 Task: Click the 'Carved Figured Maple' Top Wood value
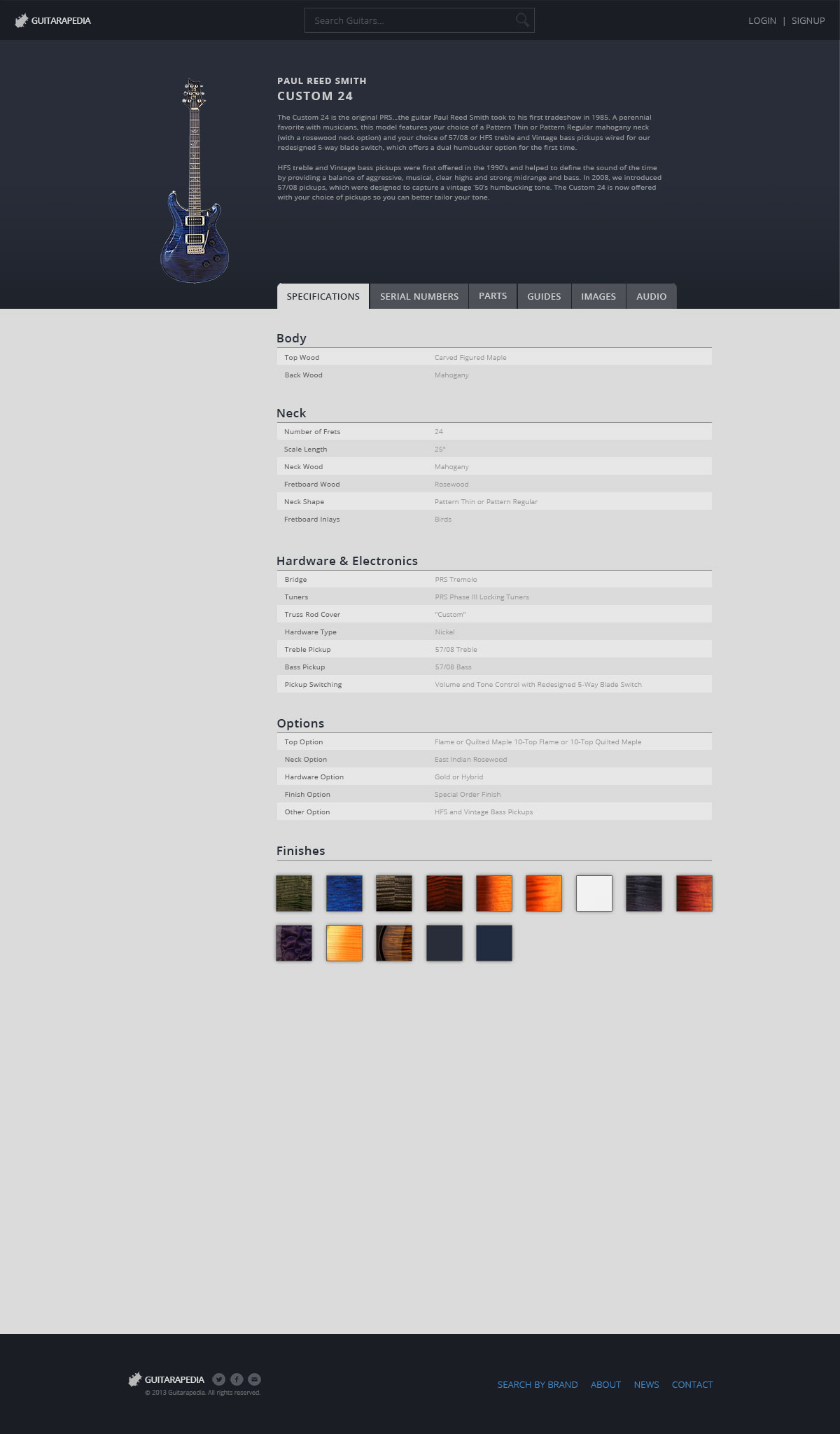[x=470, y=358]
